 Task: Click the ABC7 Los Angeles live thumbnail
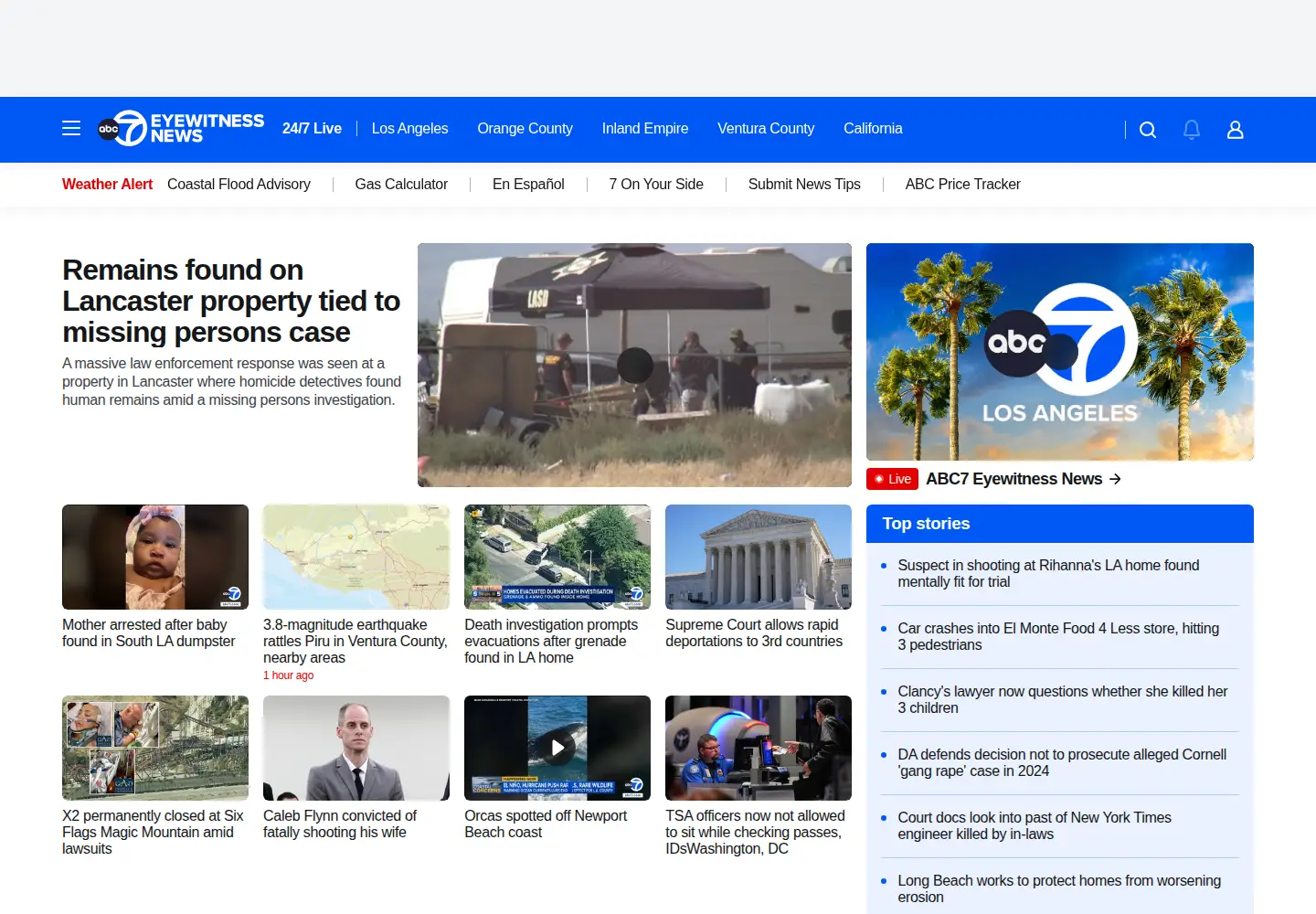pyautogui.click(x=1060, y=352)
